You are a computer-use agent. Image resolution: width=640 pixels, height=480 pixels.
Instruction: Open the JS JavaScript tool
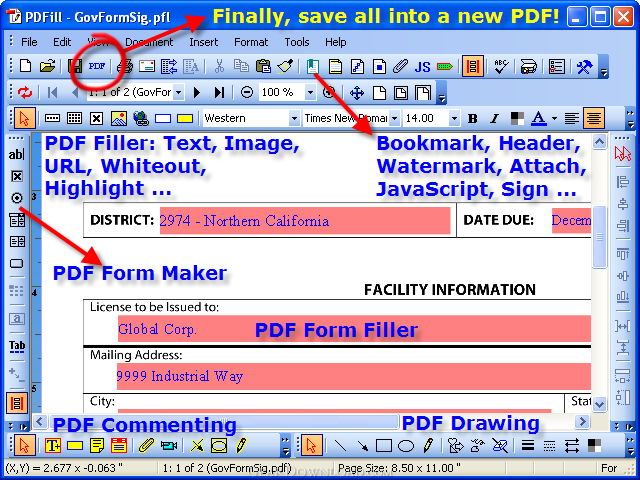tap(422, 67)
